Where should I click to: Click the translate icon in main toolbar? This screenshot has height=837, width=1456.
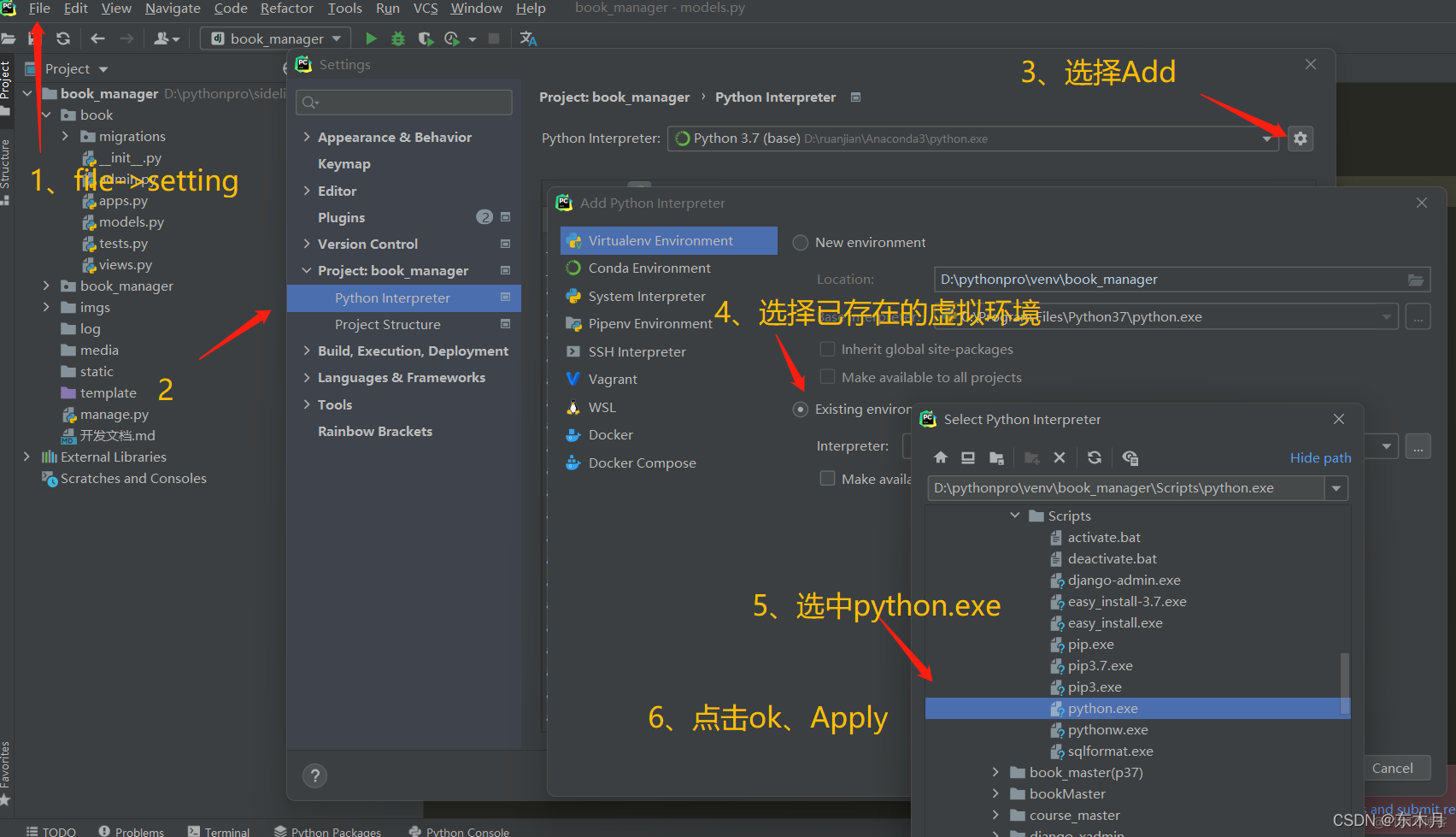point(528,38)
